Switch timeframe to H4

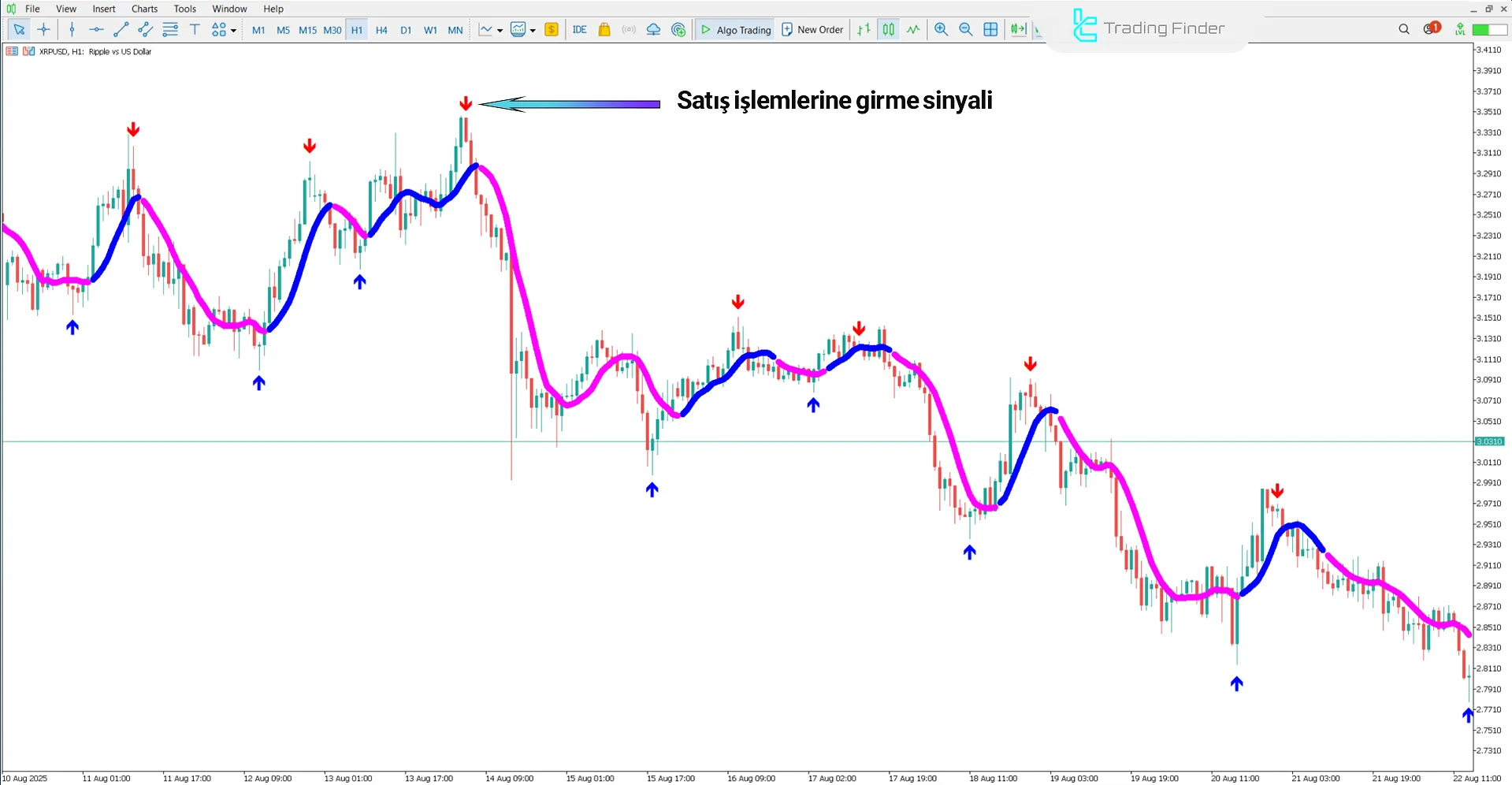coord(381,29)
